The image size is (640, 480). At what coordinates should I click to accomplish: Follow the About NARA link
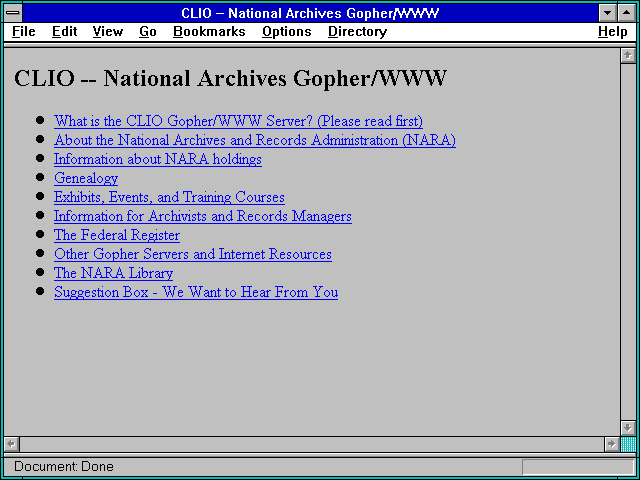coord(255,140)
